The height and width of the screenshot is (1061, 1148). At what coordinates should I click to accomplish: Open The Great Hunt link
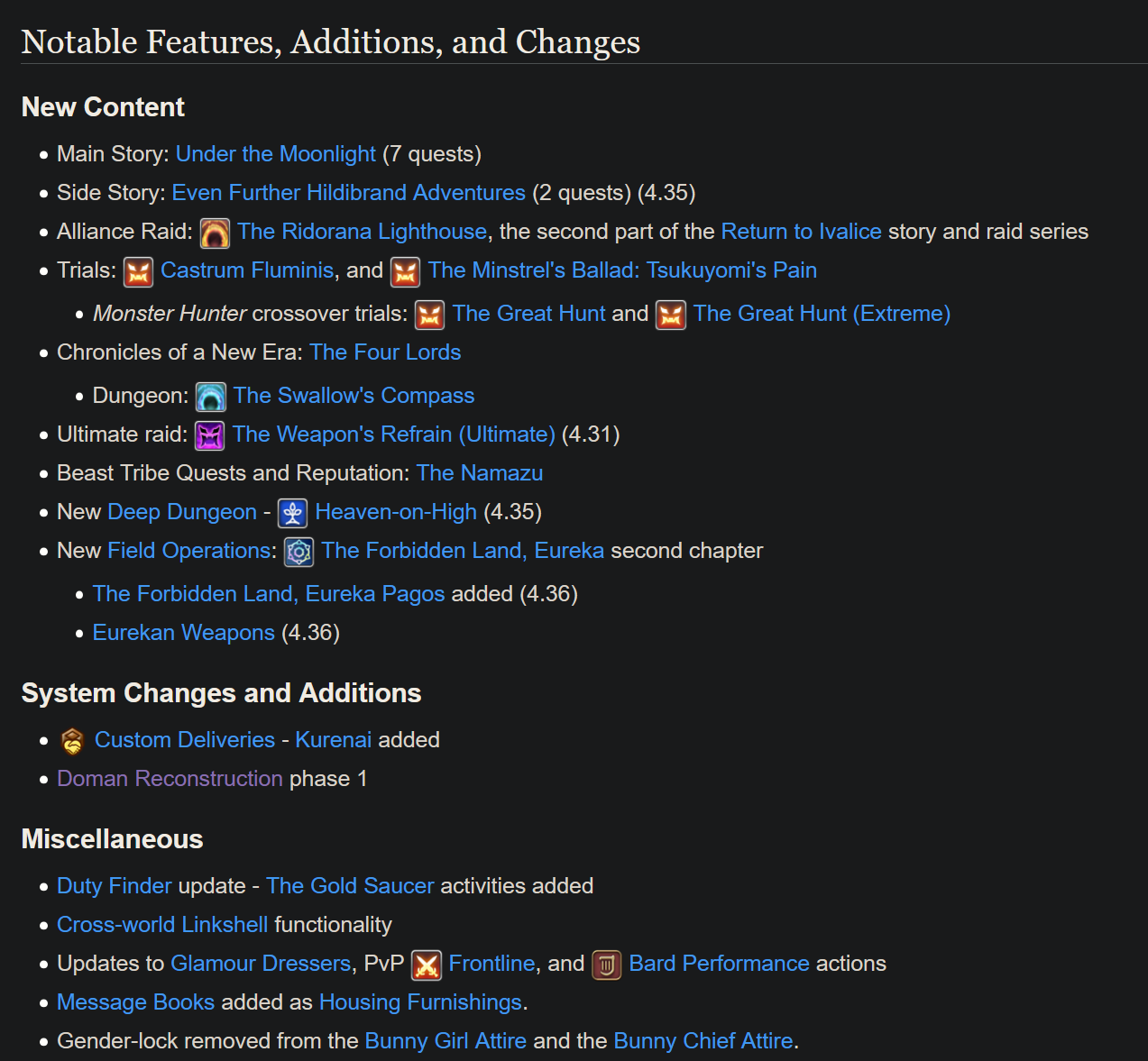[x=529, y=314]
